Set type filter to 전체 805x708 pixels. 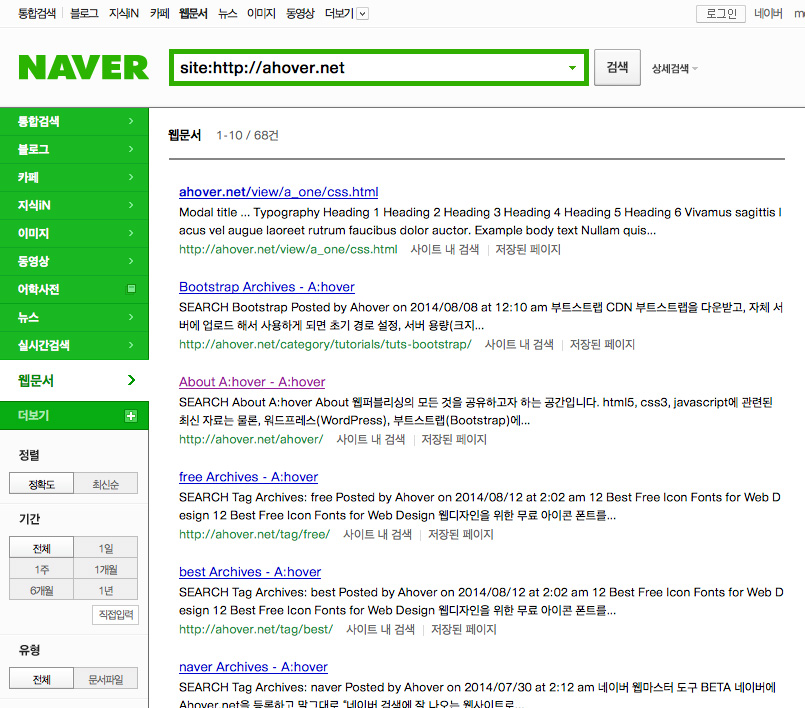pos(42,679)
